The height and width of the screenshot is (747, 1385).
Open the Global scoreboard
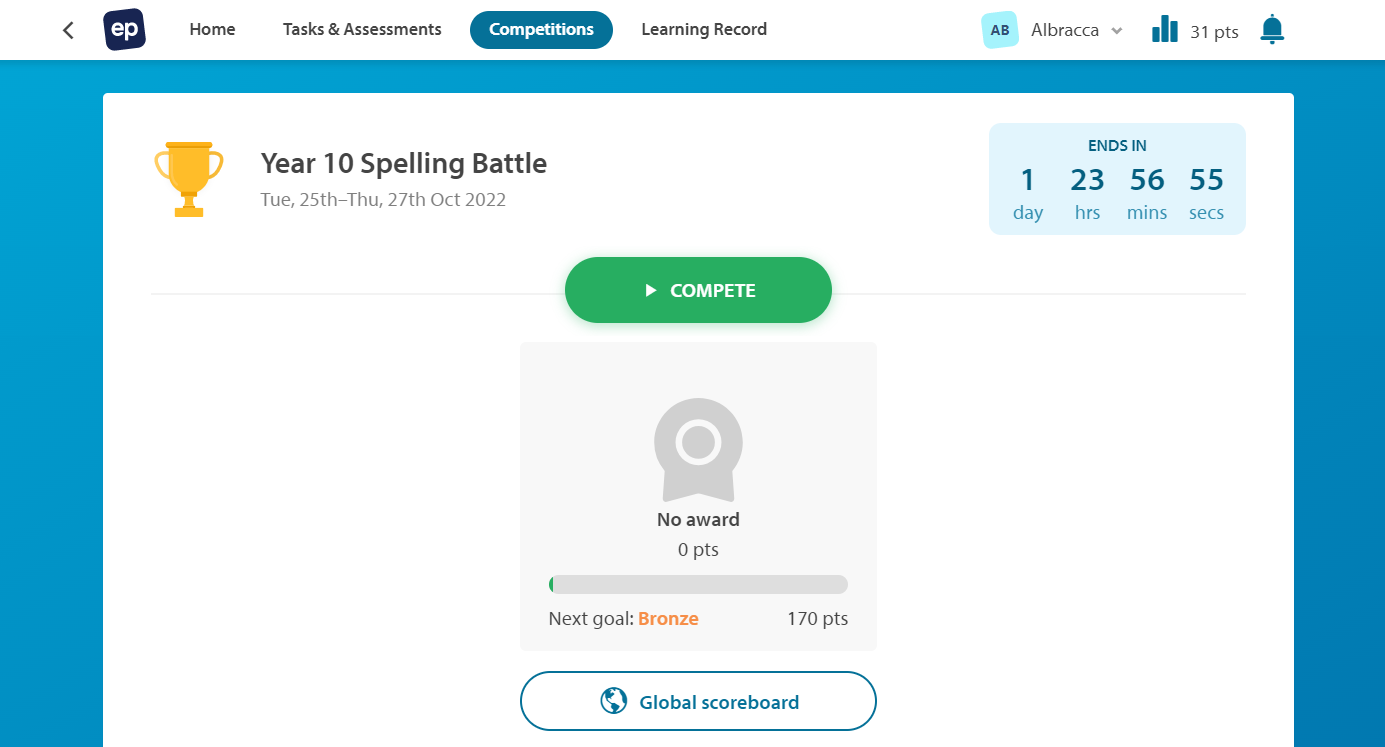(698, 701)
